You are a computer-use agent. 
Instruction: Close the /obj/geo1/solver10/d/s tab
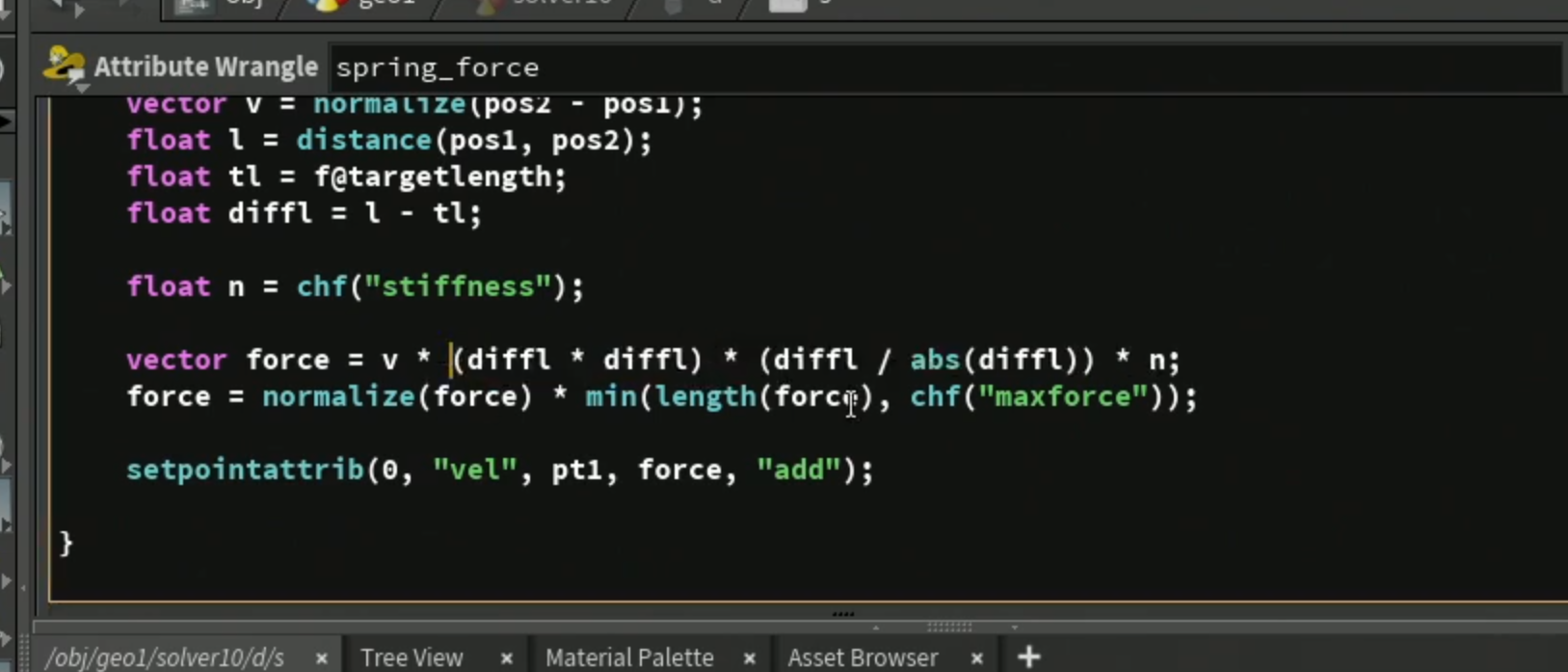321,659
